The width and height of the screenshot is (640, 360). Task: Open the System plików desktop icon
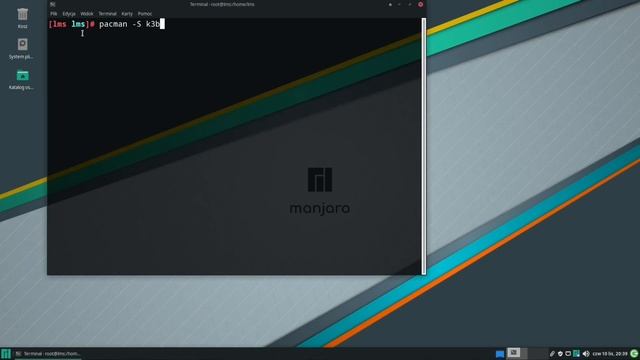(22, 49)
